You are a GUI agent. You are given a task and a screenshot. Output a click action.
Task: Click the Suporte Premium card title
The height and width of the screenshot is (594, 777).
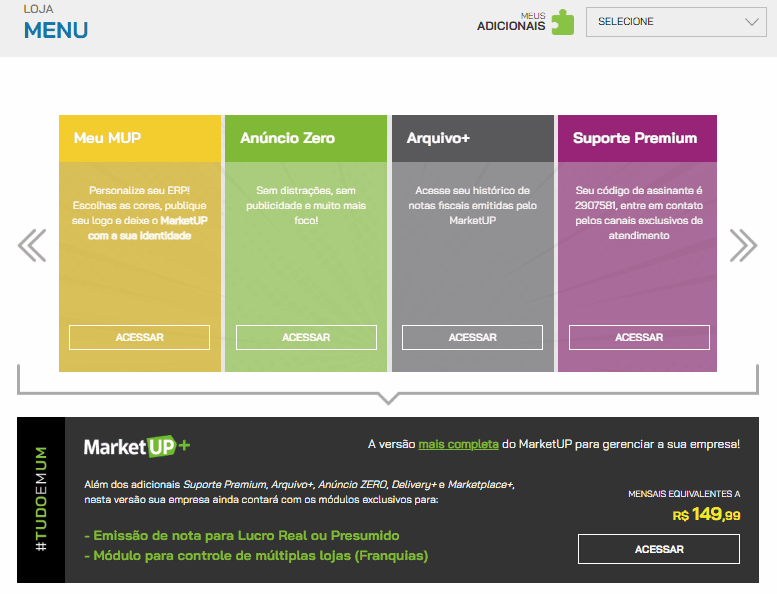point(635,138)
